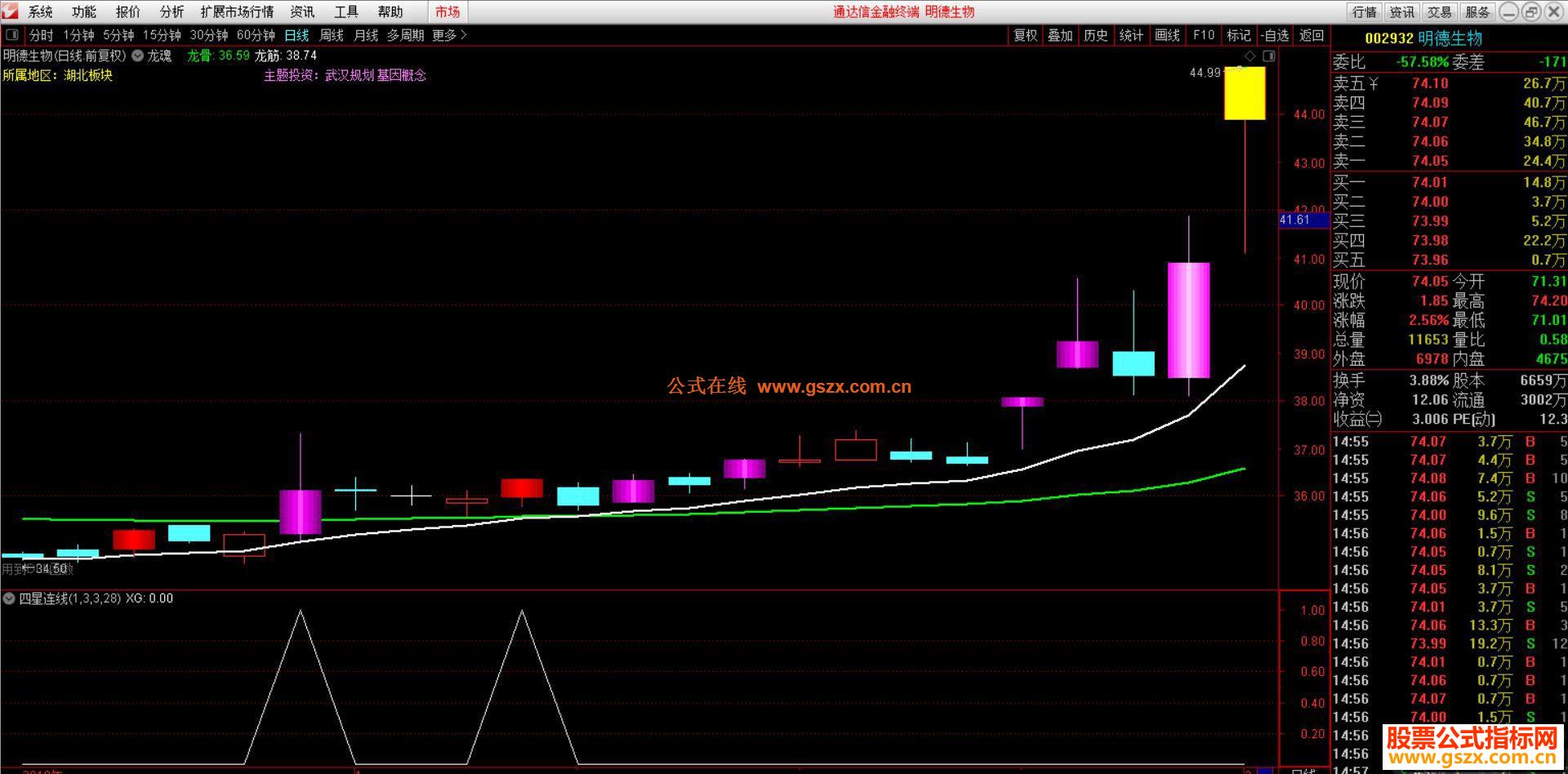Open the 功能 menu

84,11
